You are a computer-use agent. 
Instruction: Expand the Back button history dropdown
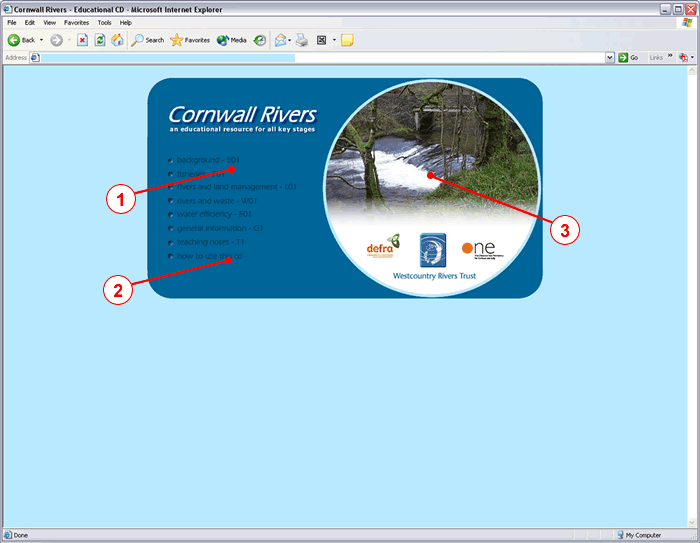(41, 40)
